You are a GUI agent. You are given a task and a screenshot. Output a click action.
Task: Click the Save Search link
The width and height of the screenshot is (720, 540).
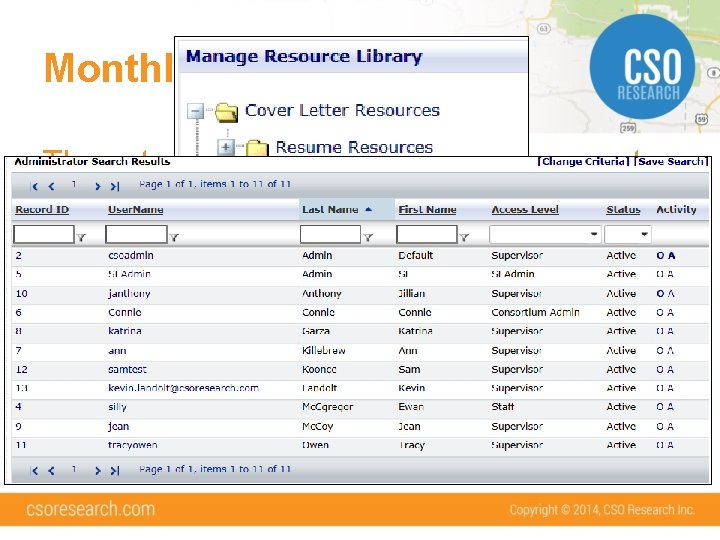671,162
